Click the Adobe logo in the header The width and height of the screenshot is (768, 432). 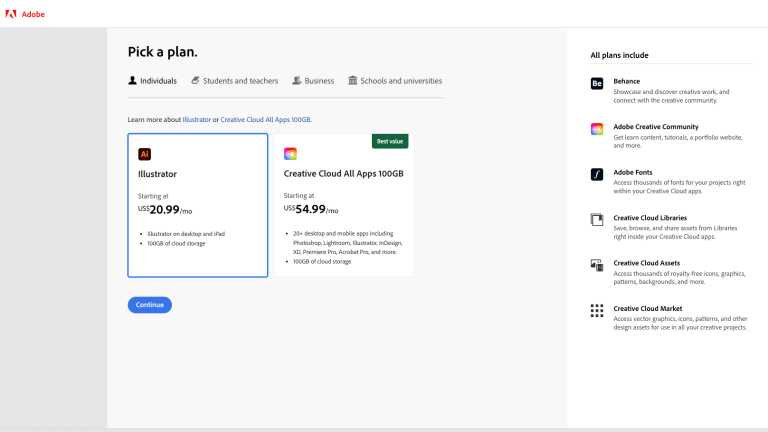[11, 14]
